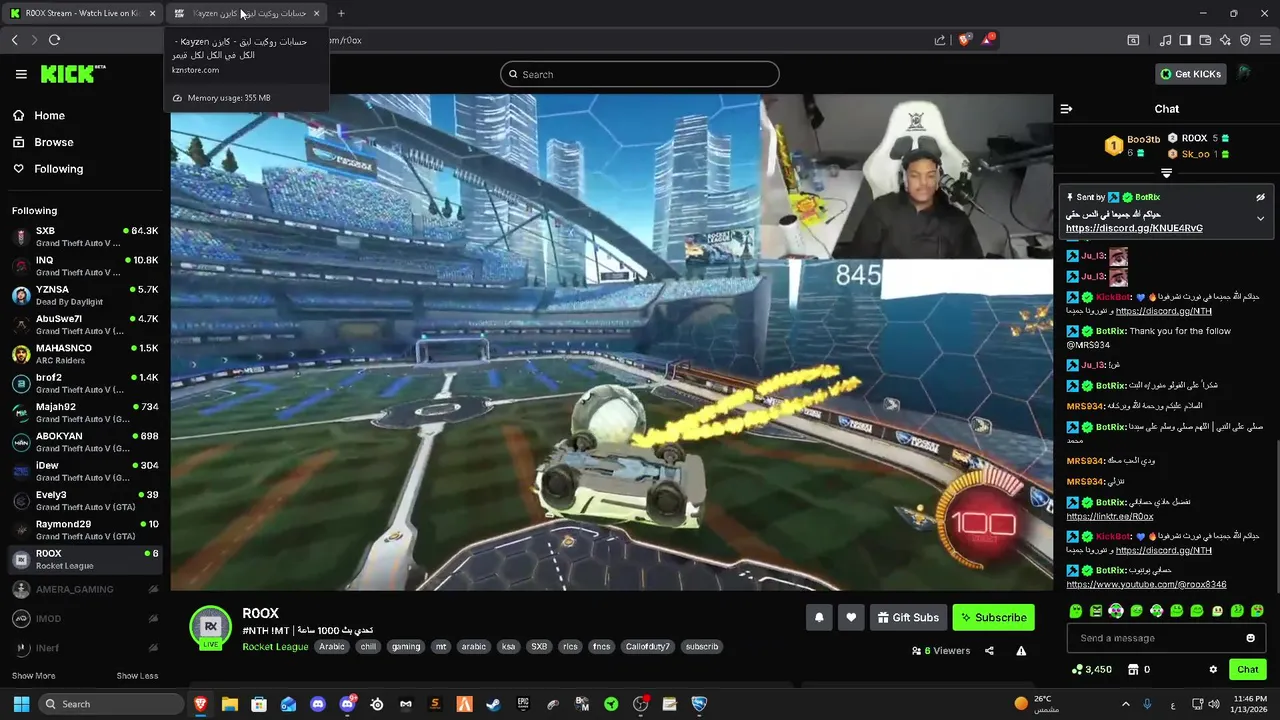Click the Get KICKs button
1280x720 pixels.
(1191, 74)
